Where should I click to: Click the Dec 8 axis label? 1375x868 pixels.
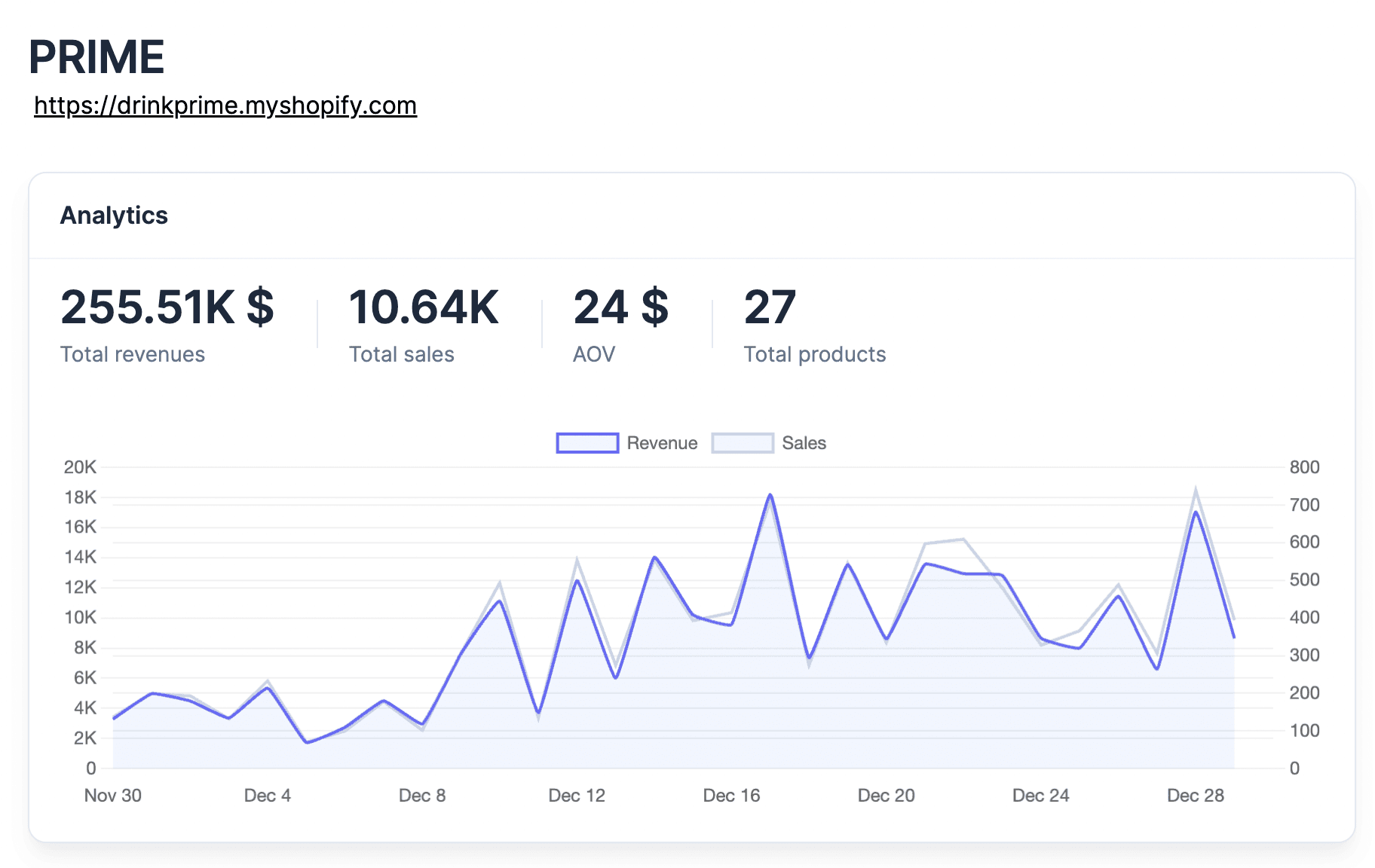[x=422, y=796]
